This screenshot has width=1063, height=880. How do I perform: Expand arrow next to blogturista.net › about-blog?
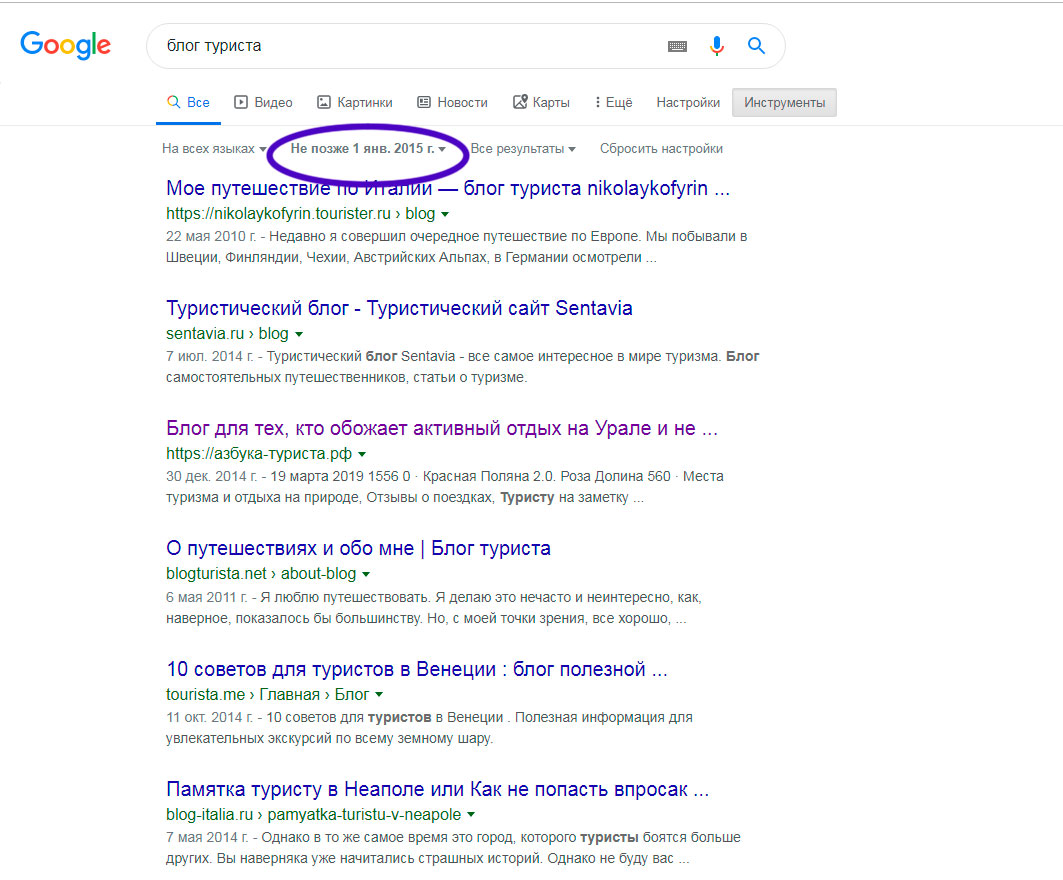tap(366, 574)
